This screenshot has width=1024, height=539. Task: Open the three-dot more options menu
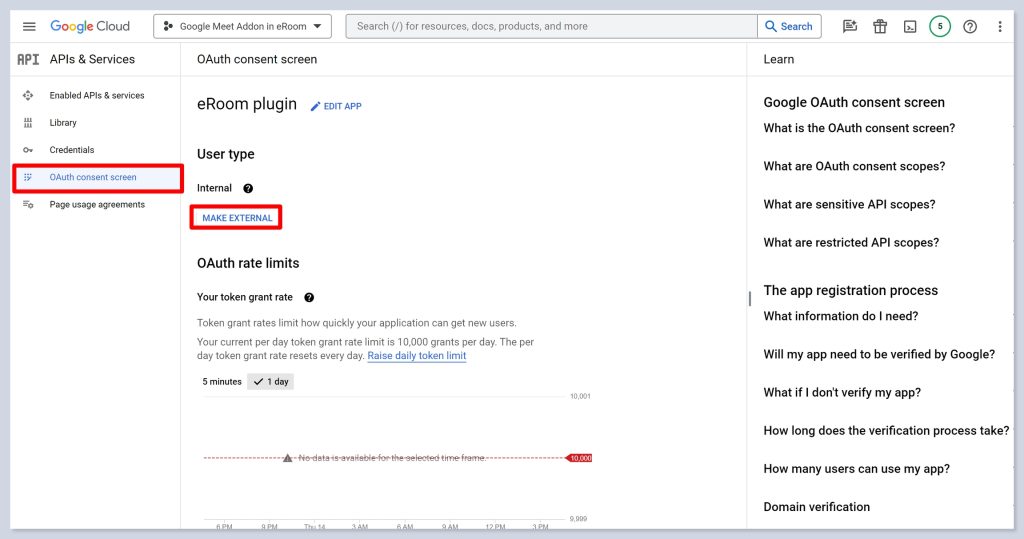pyautogui.click(x=1000, y=27)
